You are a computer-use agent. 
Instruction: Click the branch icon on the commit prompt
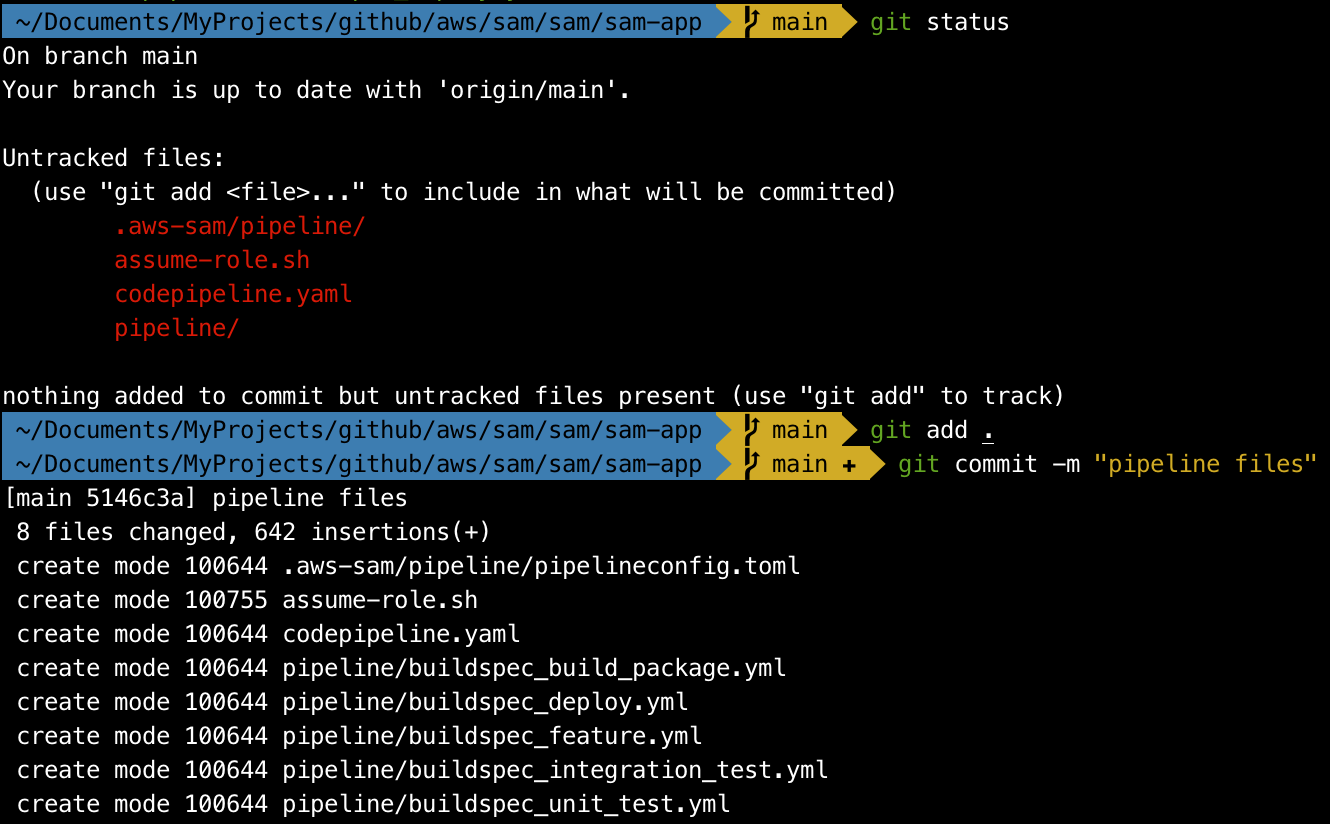click(752, 464)
